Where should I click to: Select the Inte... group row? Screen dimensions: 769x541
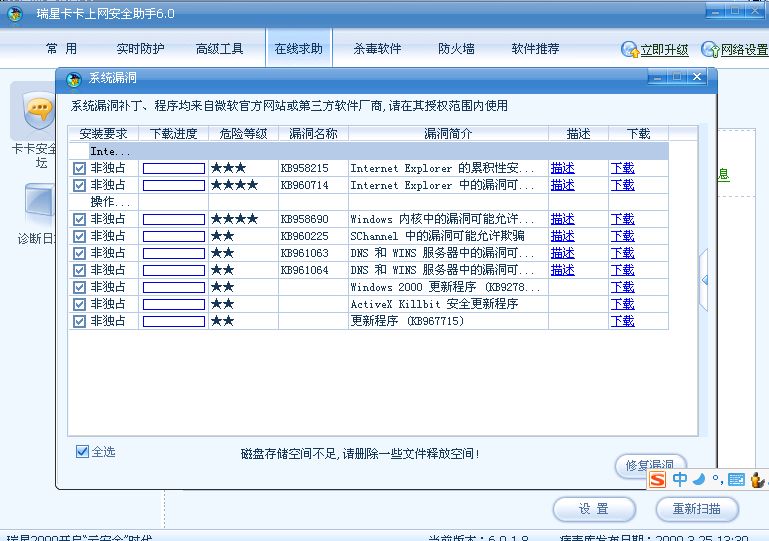click(x=369, y=152)
